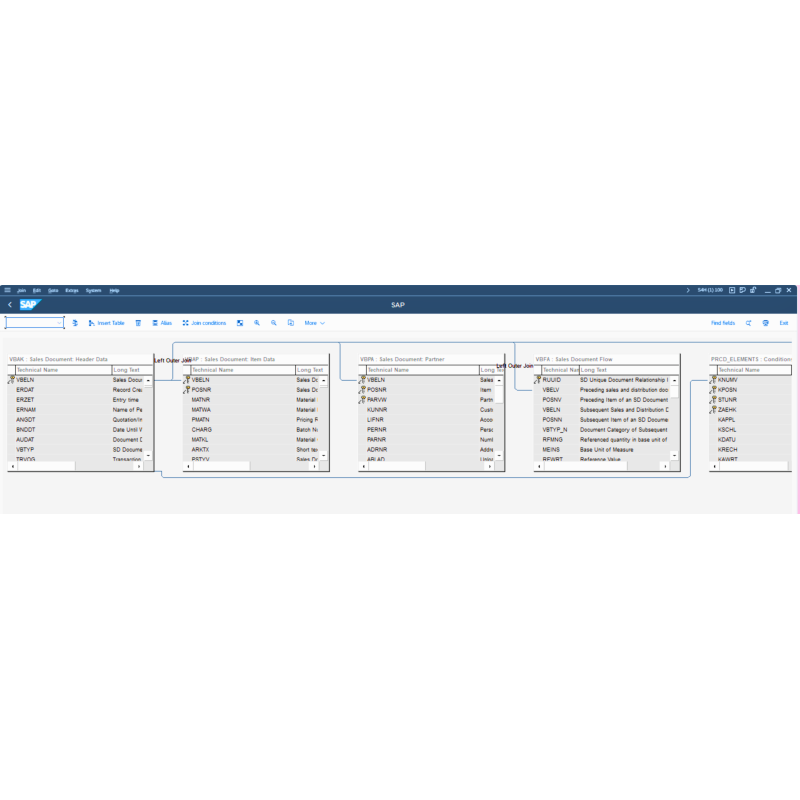The image size is (800, 800).
Task: Click the zoom in magnifier icon
Action: (x=257, y=323)
